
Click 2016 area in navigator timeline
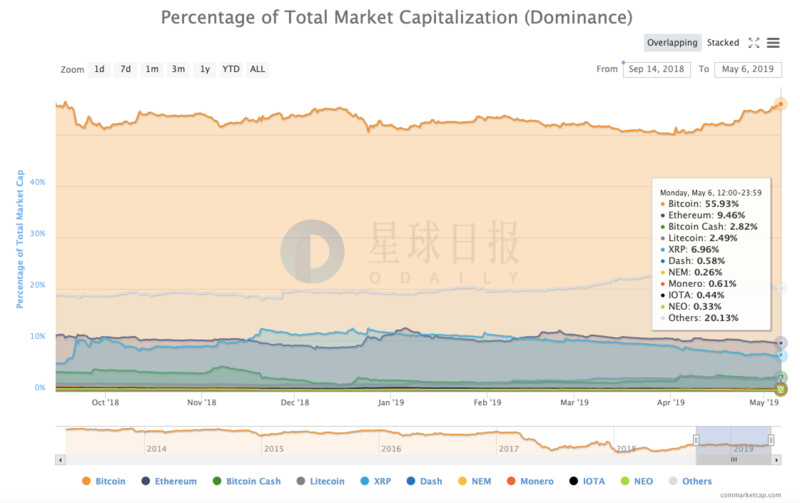[391, 449]
